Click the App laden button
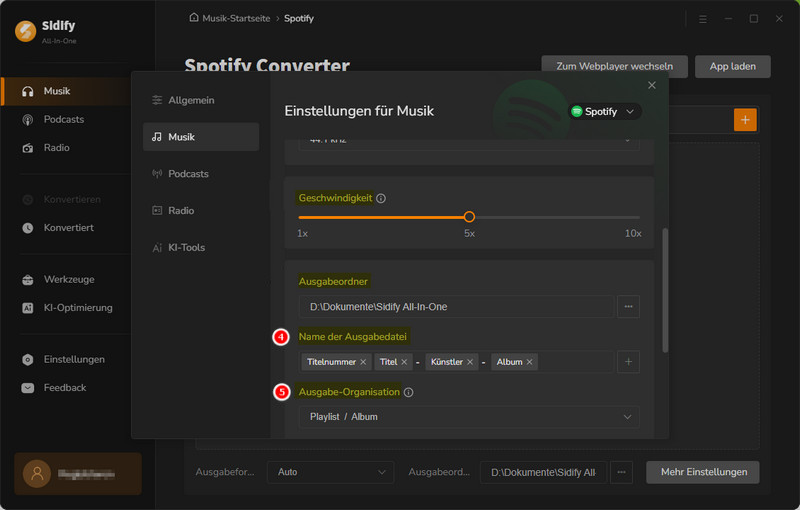The width and height of the screenshot is (800, 510). pyautogui.click(x=733, y=67)
